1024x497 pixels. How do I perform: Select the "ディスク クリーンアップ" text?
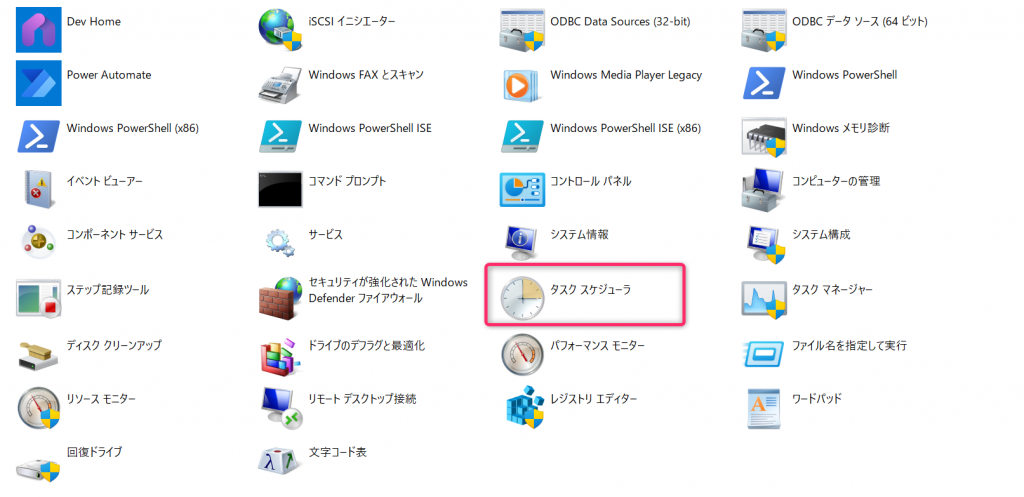pyautogui.click(x=114, y=344)
